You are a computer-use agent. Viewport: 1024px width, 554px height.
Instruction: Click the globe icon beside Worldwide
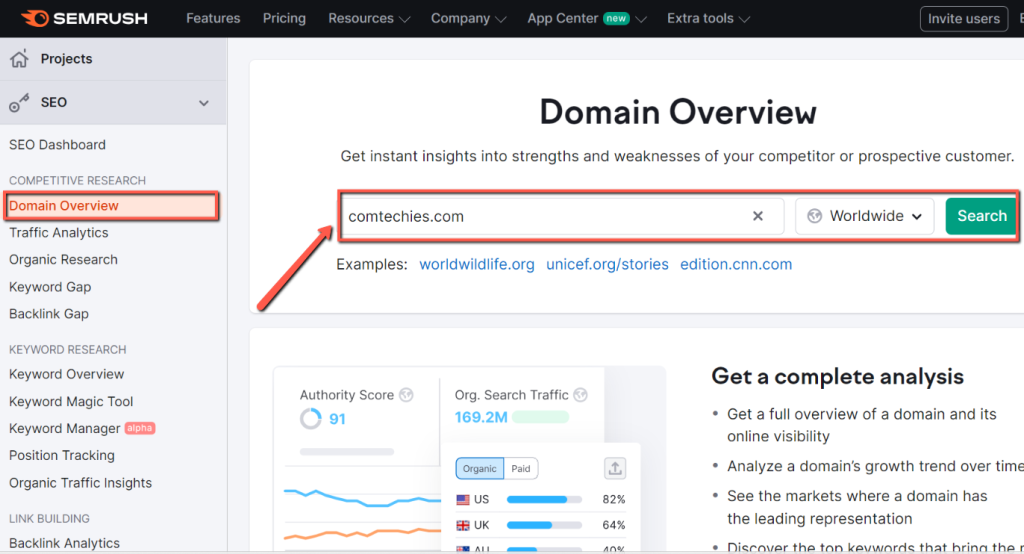click(814, 216)
